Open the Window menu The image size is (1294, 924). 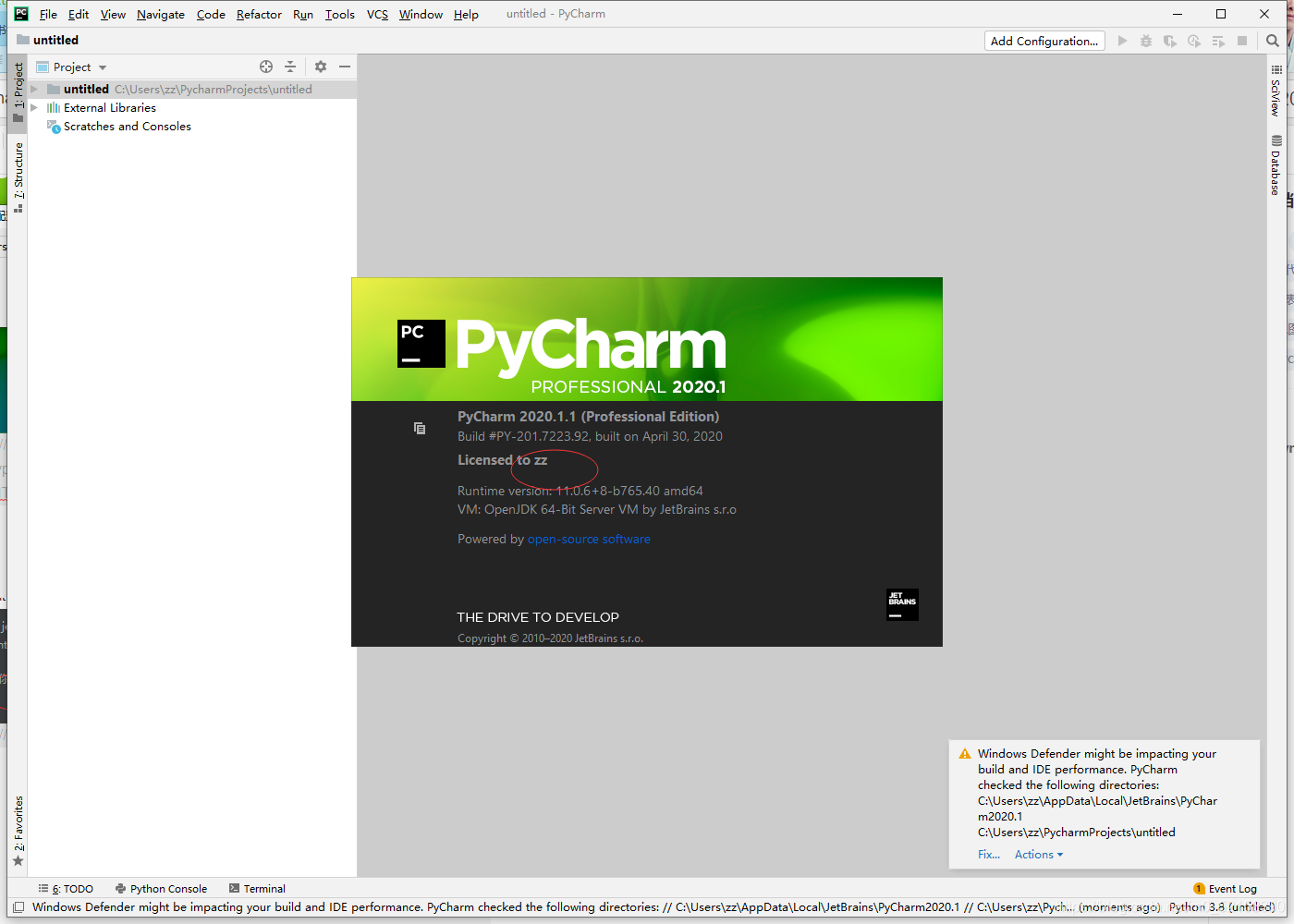tap(421, 14)
